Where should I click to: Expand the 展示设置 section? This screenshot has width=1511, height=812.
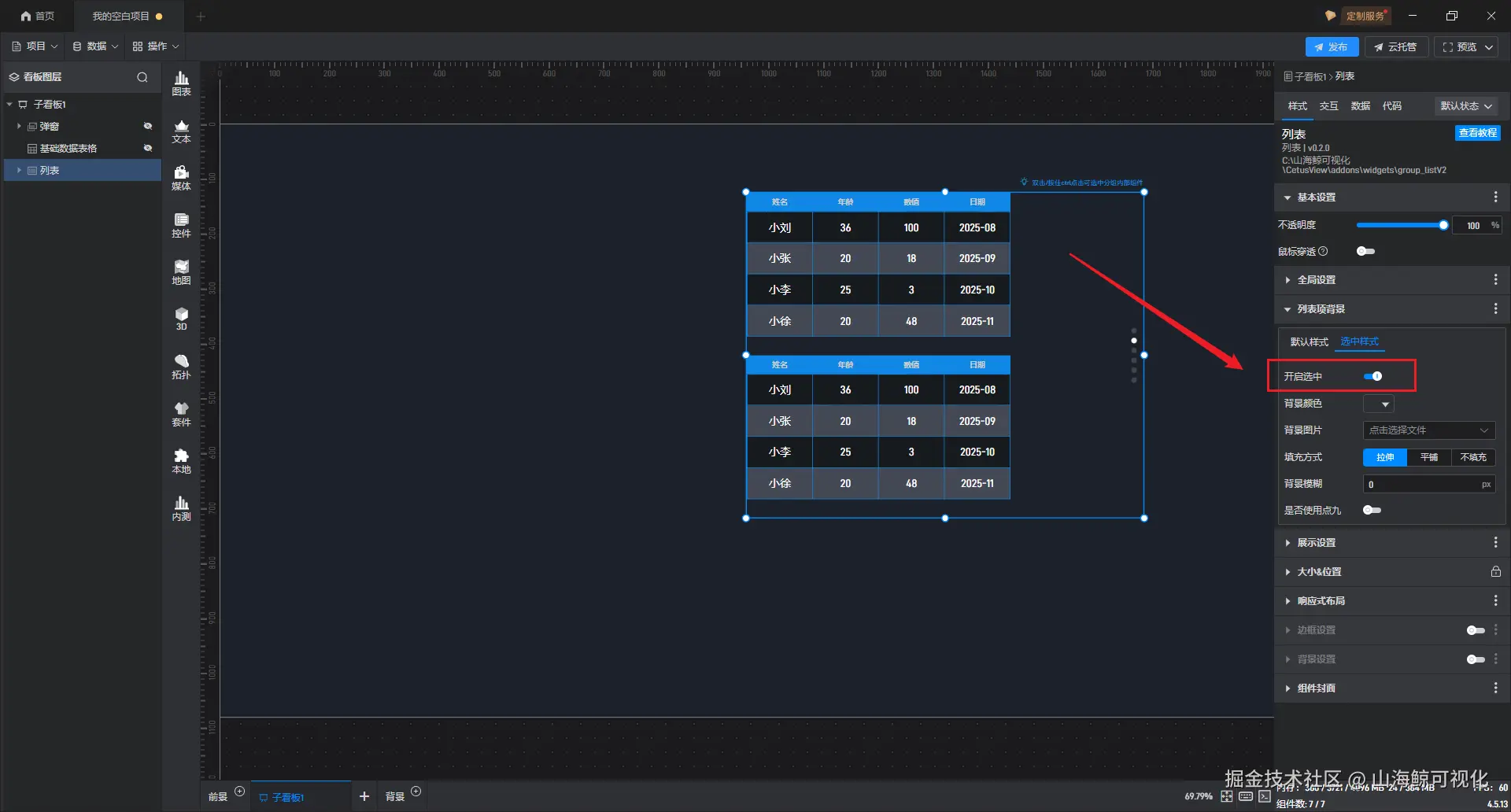[x=1287, y=543]
